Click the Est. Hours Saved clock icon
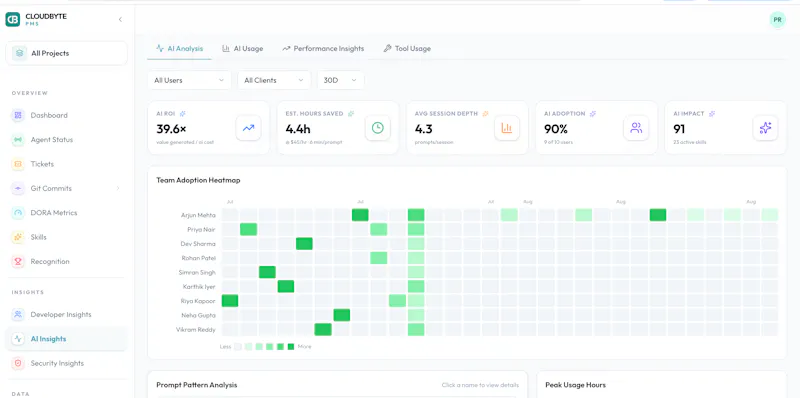The image size is (800, 398). pos(378,128)
